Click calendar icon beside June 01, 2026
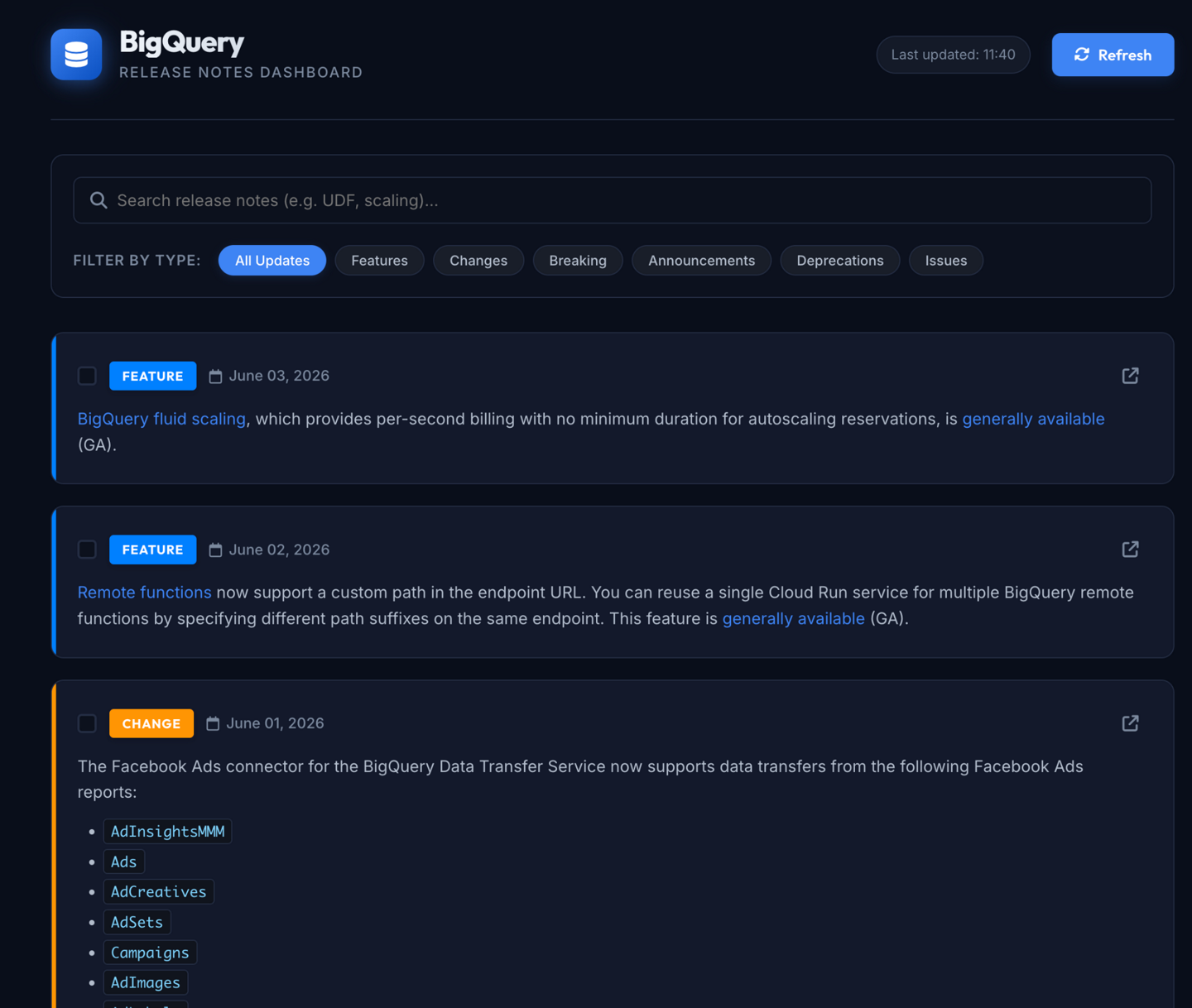 [213, 724]
